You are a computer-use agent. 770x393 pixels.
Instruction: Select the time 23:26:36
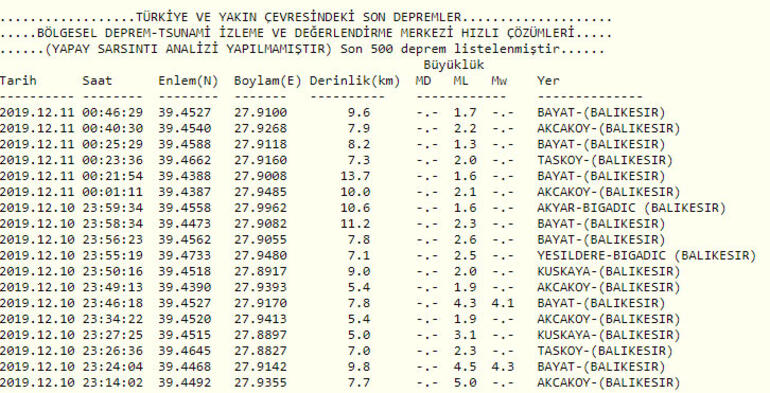point(112,351)
